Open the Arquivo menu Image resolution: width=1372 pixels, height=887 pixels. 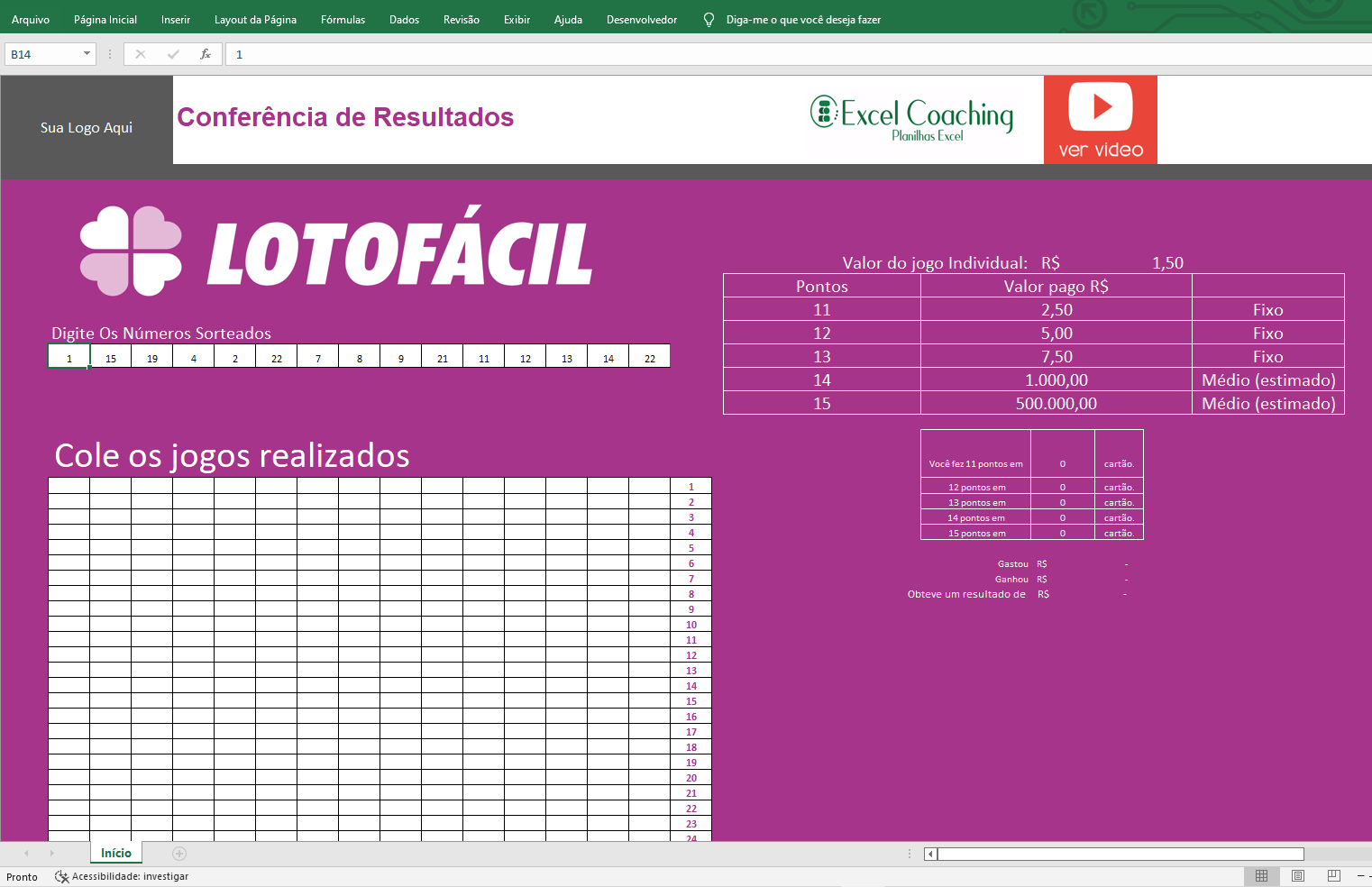coord(31,19)
